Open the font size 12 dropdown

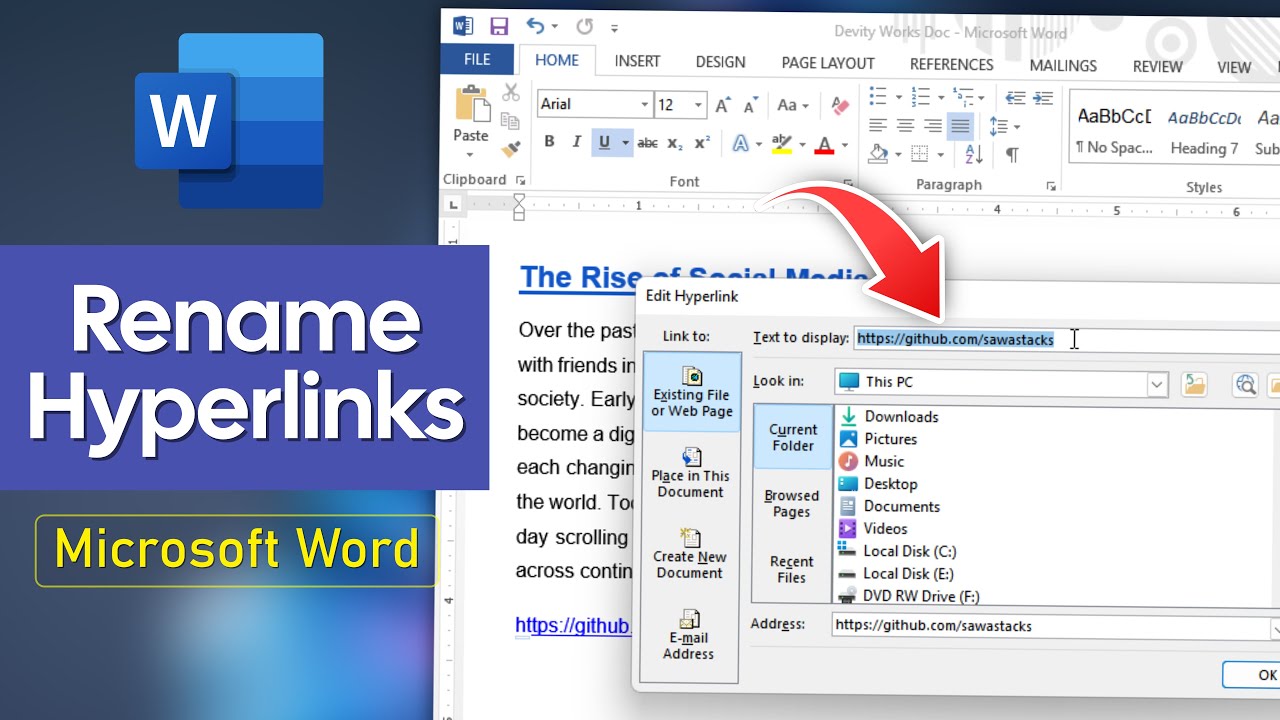(698, 105)
